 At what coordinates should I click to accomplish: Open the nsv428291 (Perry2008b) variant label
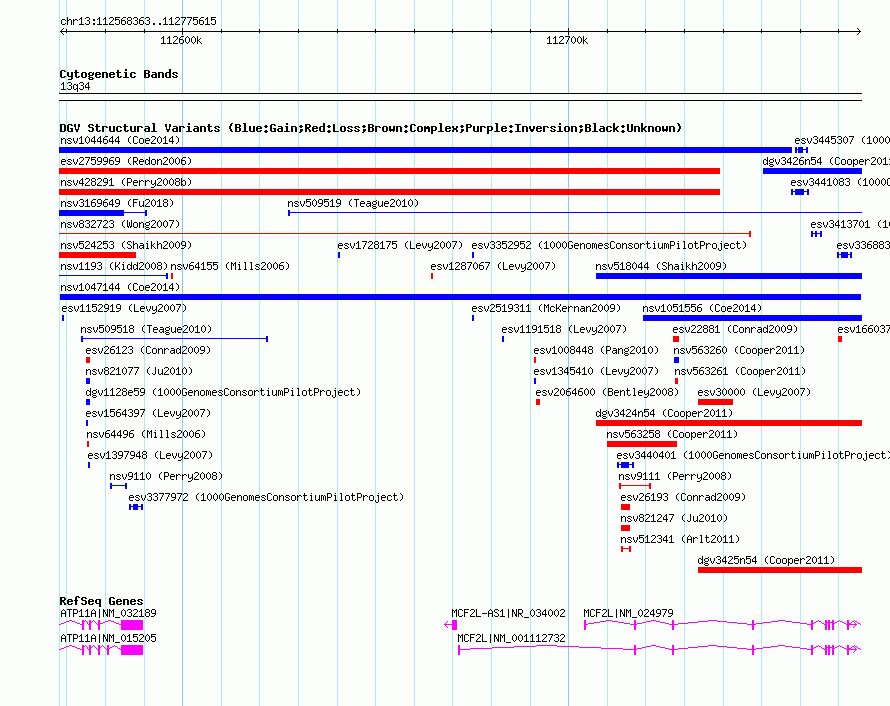(x=126, y=182)
